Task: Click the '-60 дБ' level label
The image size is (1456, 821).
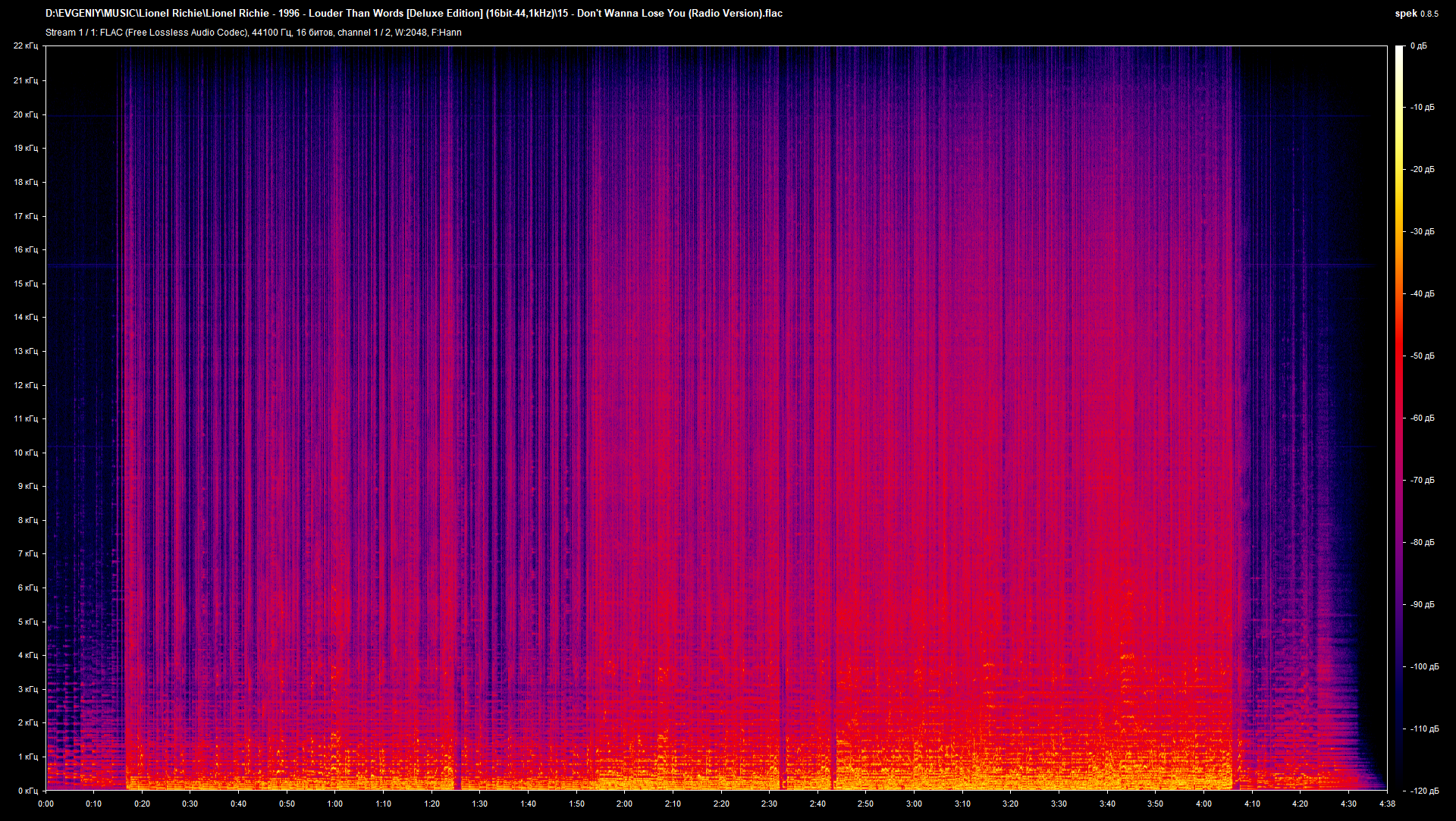Action: (1423, 418)
